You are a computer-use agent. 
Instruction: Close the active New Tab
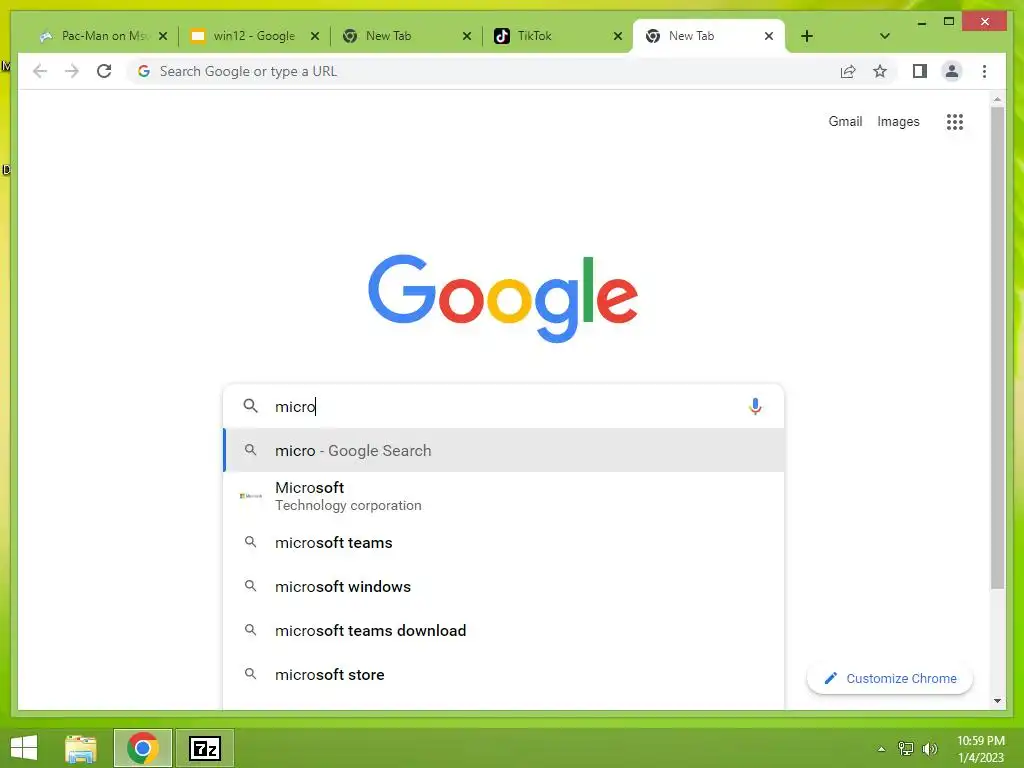pyautogui.click(x=769, y=36)
